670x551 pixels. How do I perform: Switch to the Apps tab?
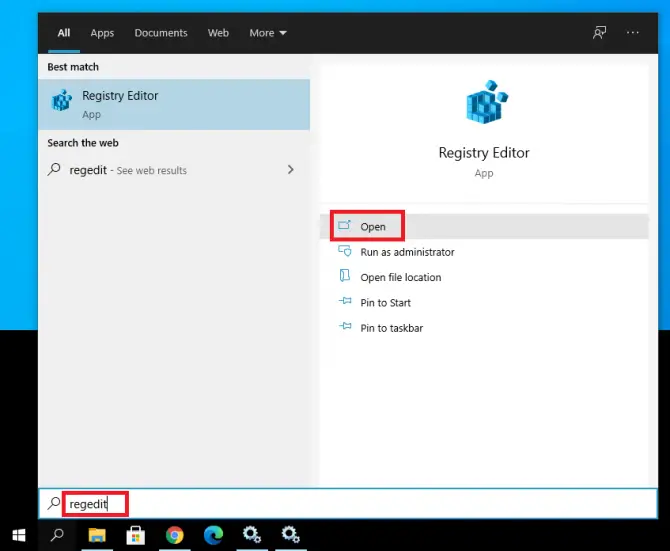point(102,33)
